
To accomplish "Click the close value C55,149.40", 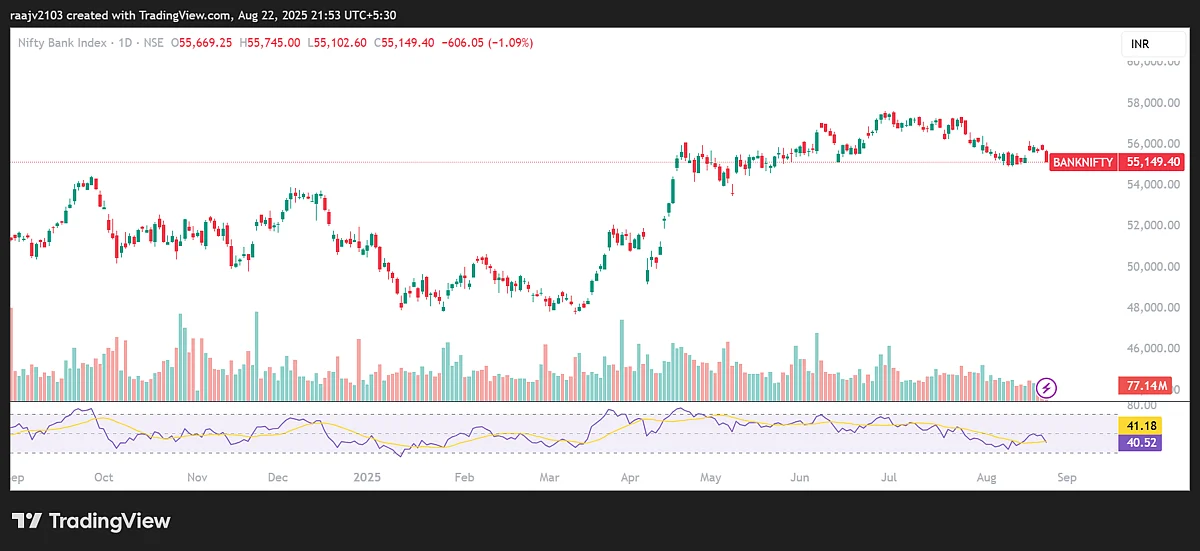I will click(405, 43).
